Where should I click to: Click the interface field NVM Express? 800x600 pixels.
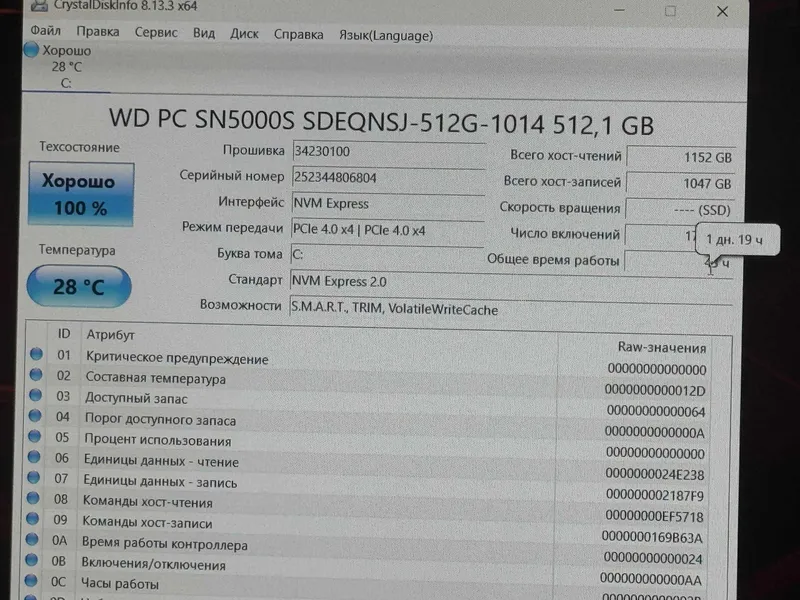pyautogui.click(x=388, y=204)
